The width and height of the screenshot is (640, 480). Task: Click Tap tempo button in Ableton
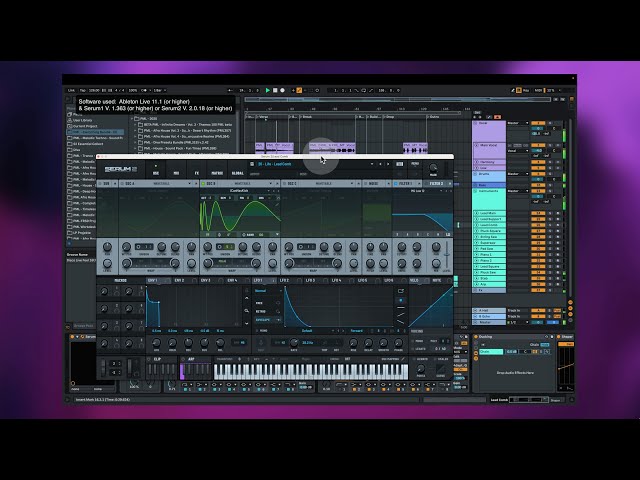coord(83,90)
